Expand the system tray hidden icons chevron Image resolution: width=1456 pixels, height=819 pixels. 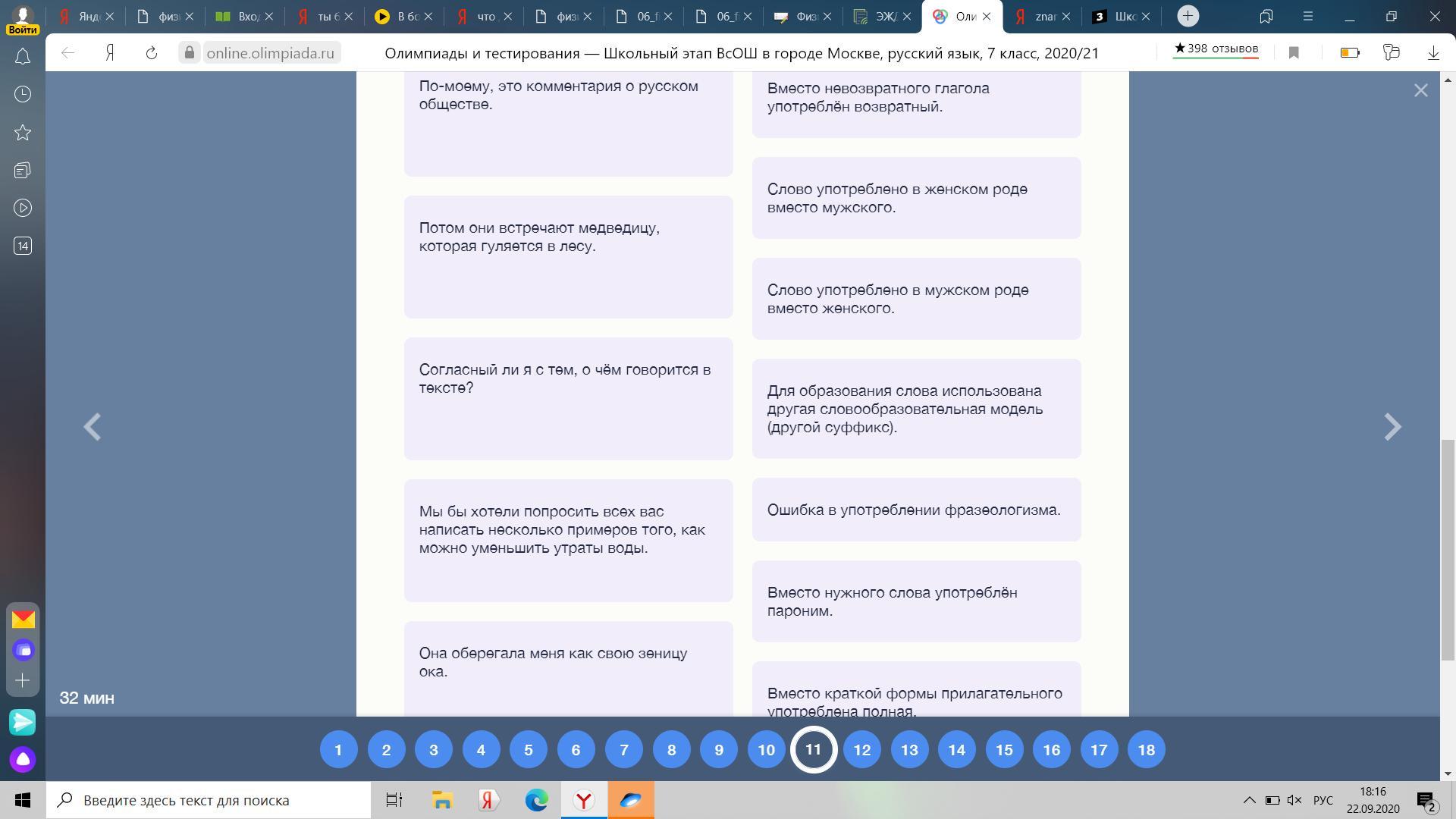tap(1249, 800)
